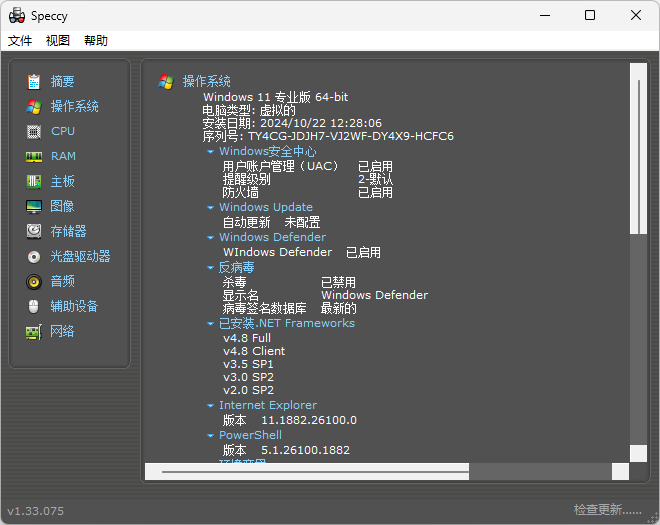
Task: Click 检查更新 link at bottom right
Action: 607,510
